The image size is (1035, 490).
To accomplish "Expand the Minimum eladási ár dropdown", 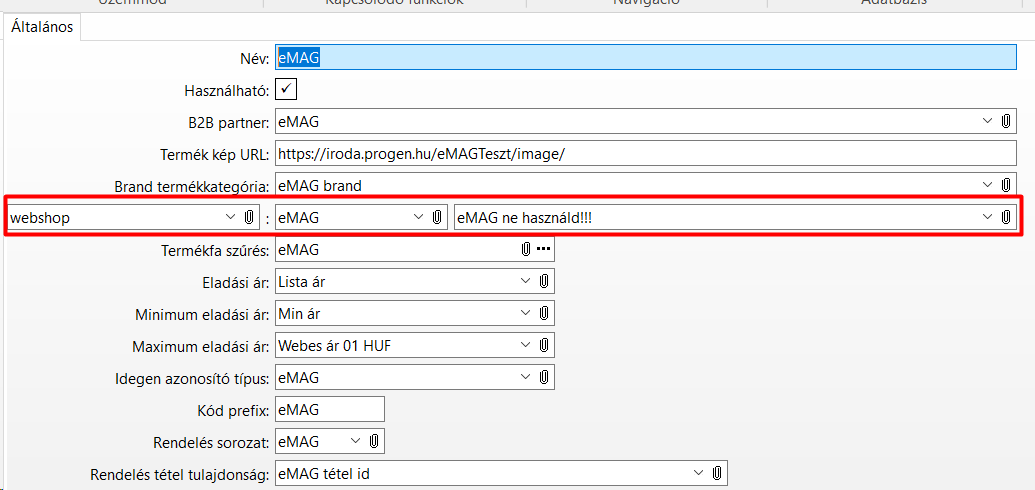I will 525,314.
